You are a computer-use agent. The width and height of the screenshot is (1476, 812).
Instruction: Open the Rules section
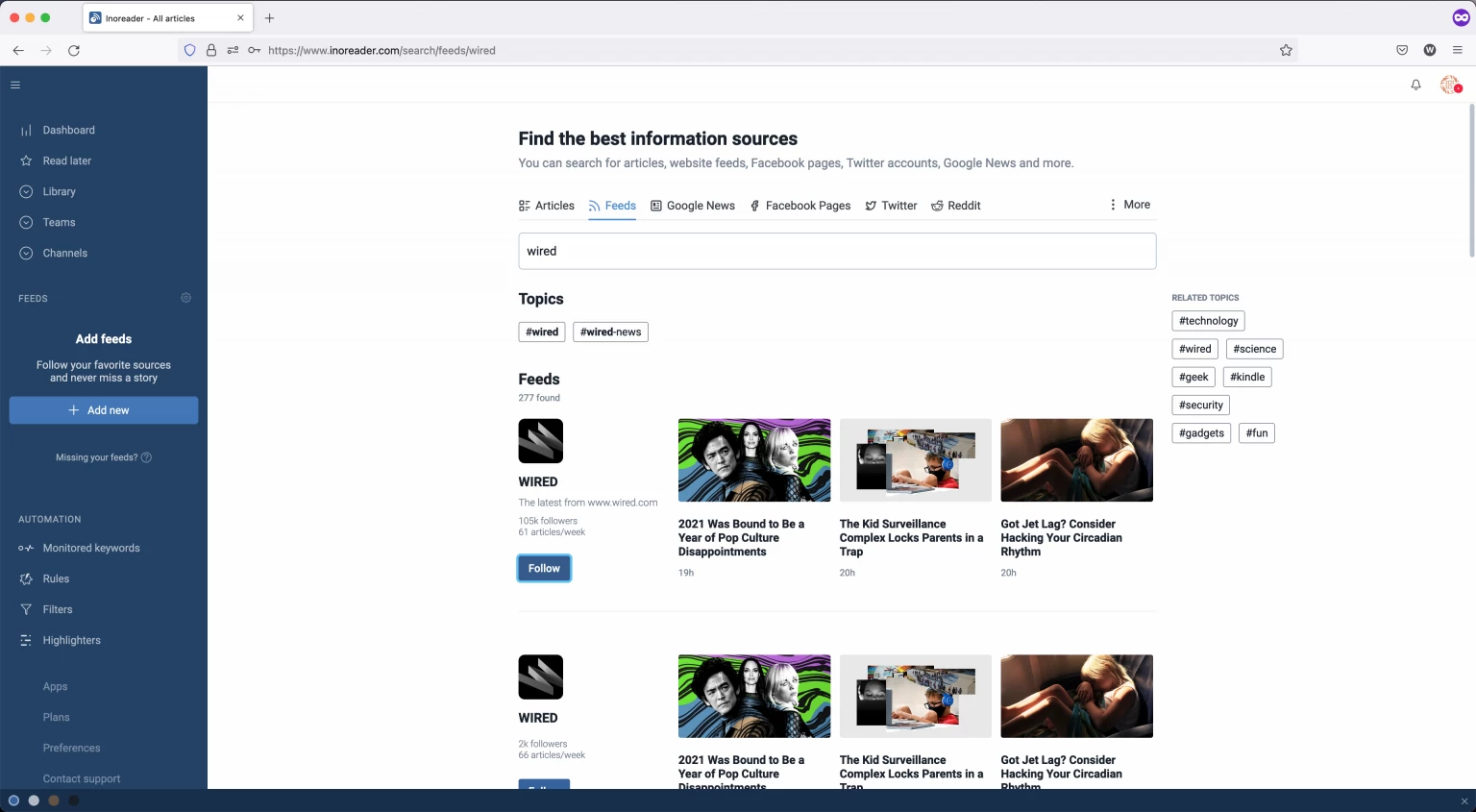coord(58,578)
